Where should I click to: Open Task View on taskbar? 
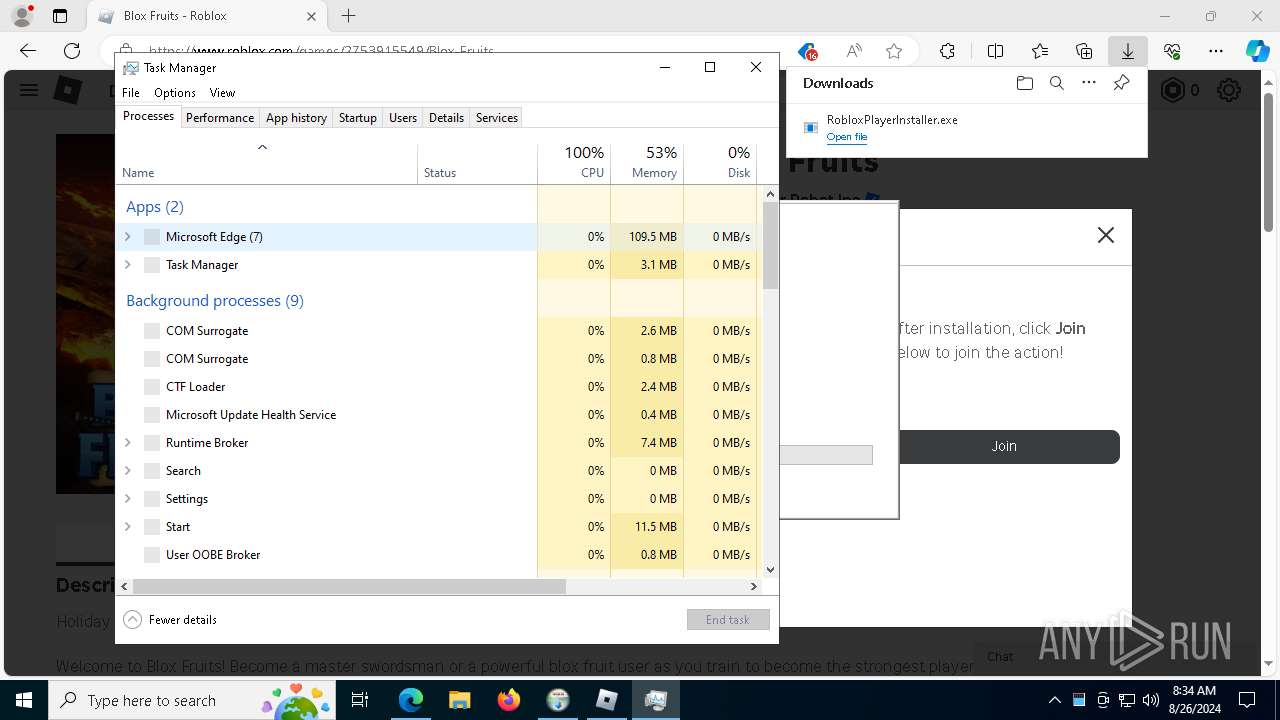click(360, 700)
